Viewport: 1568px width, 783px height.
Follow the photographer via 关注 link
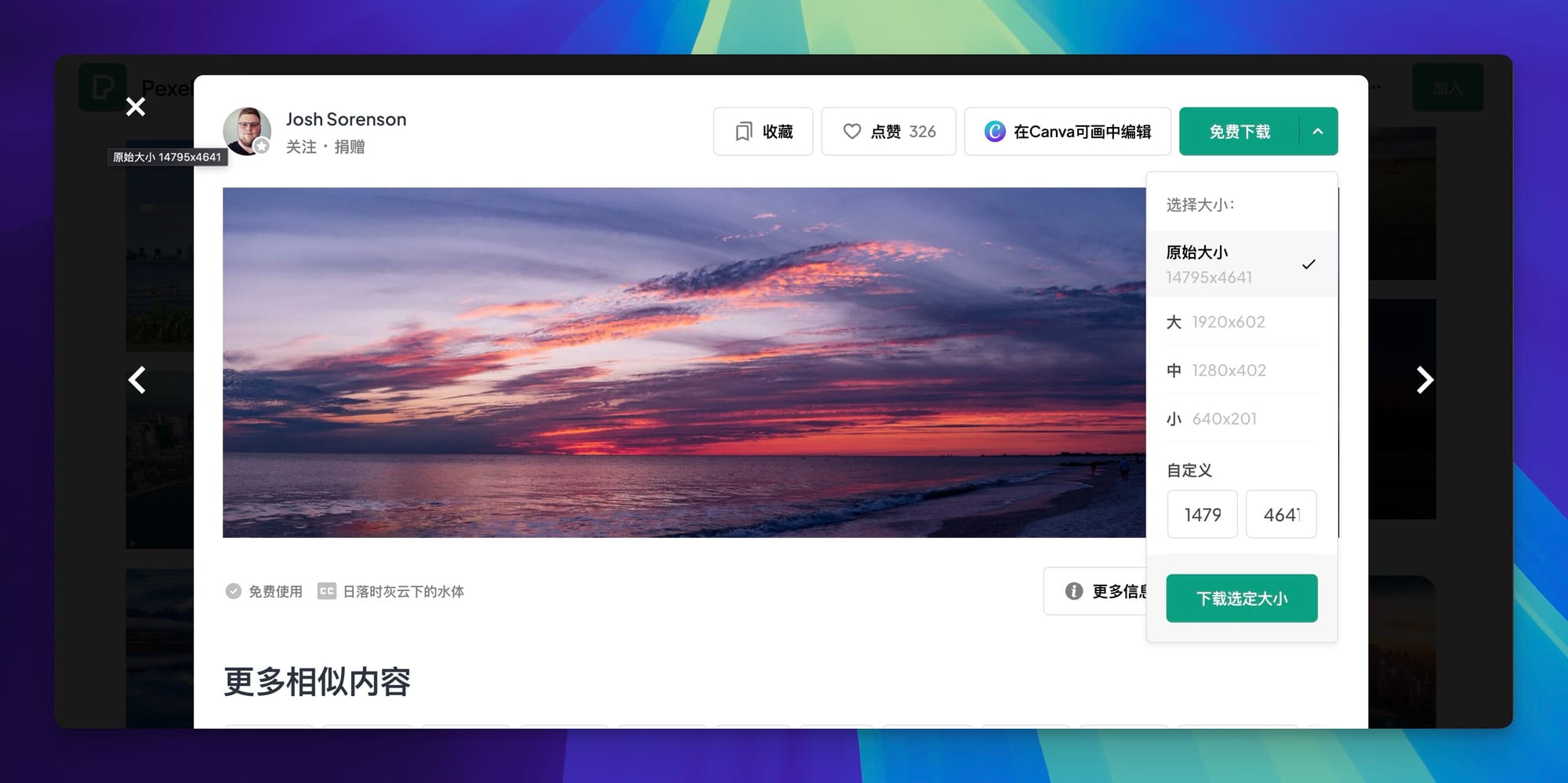[301, 147]
